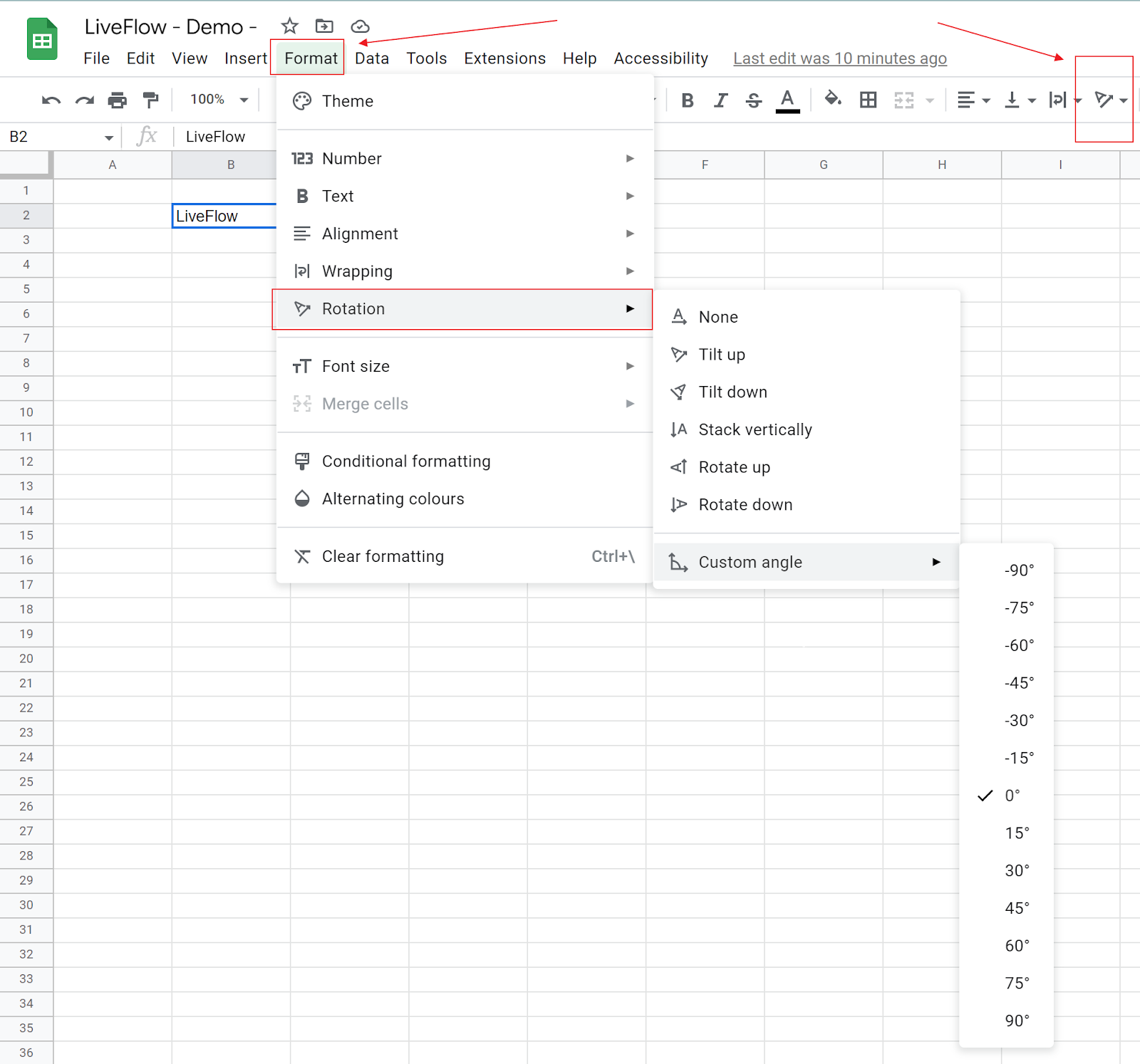
Task: Open the Format menu
Action: coord(308,58)
